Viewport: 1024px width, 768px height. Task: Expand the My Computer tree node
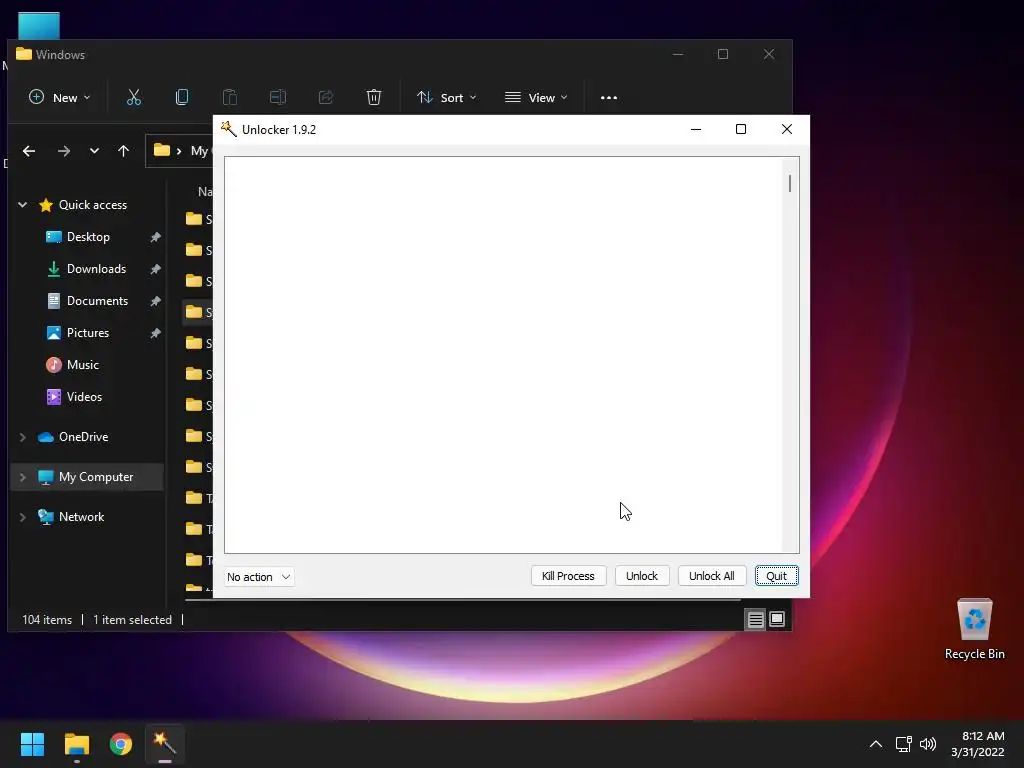[22, 477]
